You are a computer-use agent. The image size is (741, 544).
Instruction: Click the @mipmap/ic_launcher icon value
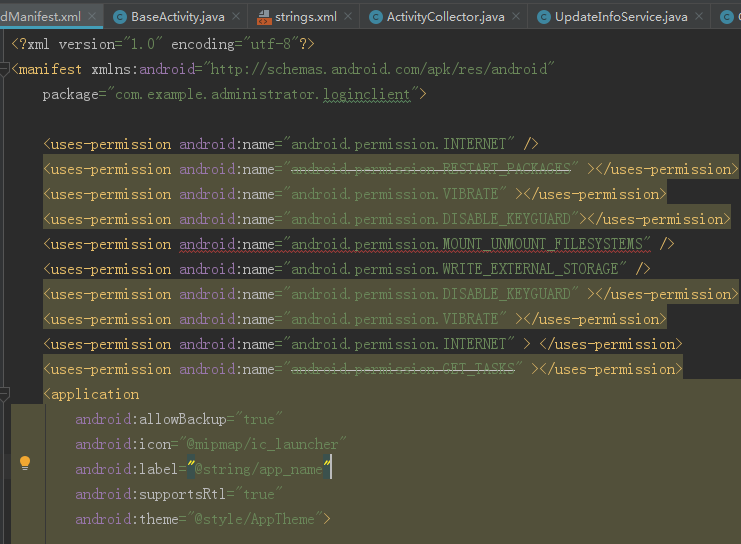262,444
